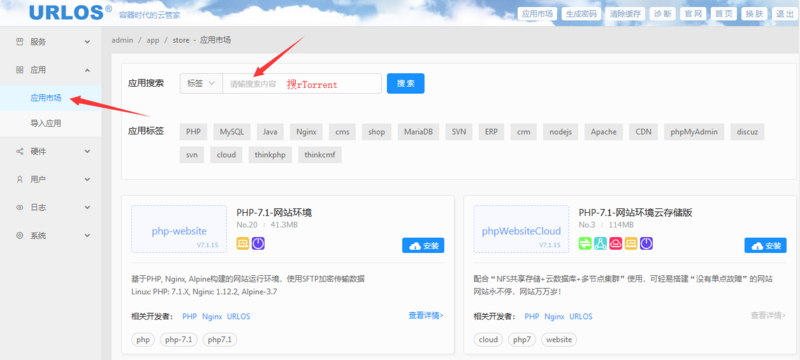The width and height of the screenshot is (800, 360).
Task: Filter by the discuz app tag
Action: pyautogui.click(x=747, y=132)
